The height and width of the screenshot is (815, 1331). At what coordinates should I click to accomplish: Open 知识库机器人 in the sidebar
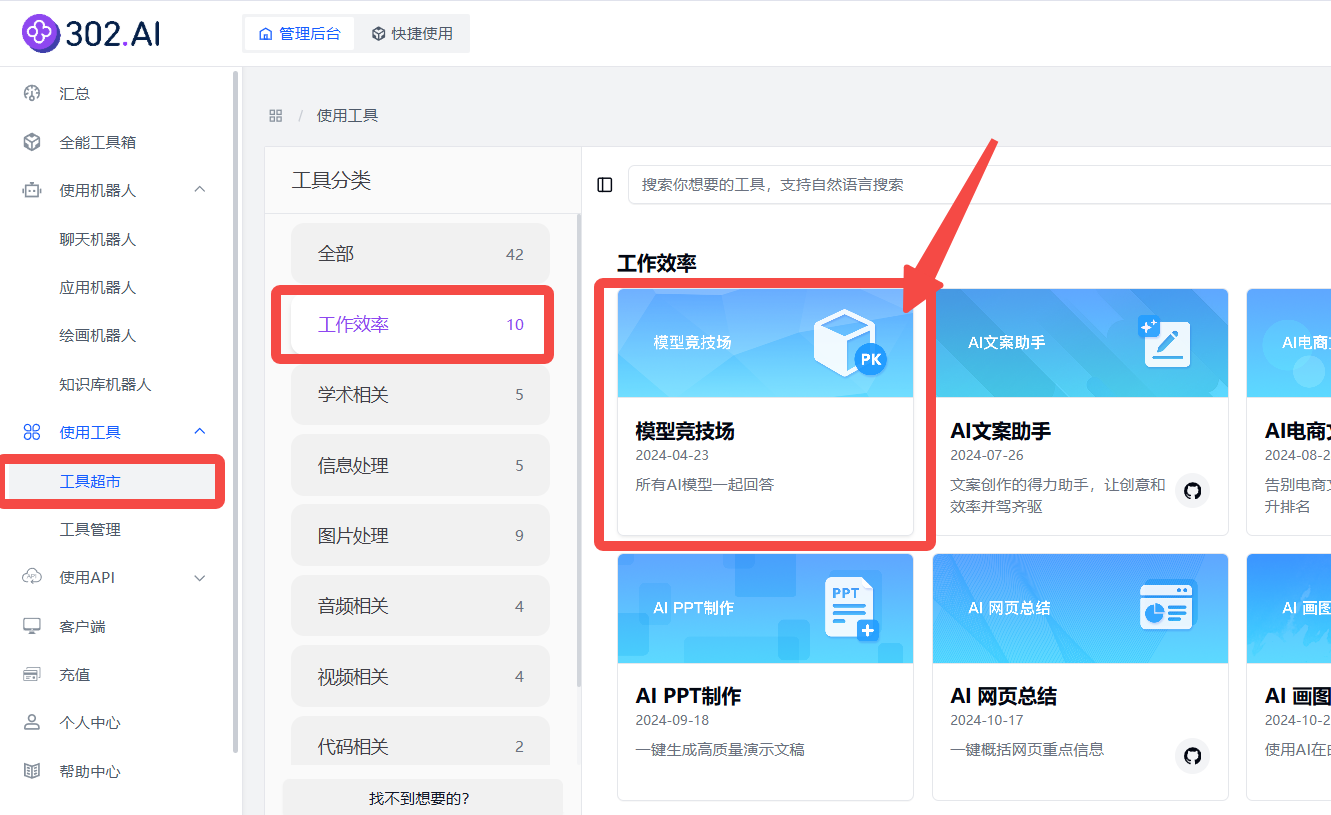coord(105,384)
